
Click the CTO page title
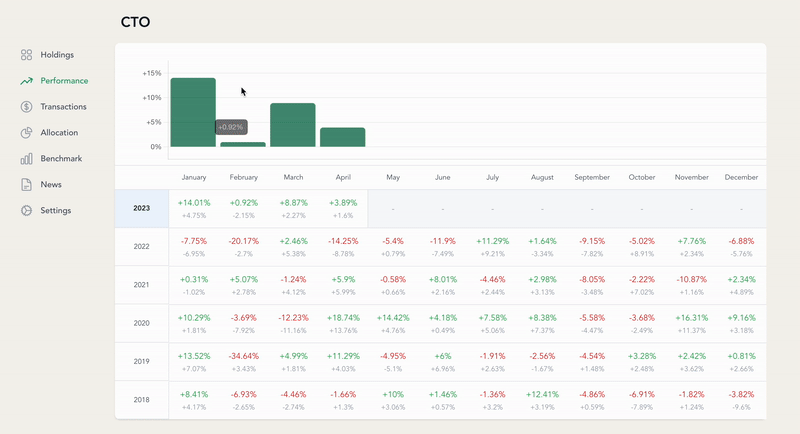click(135, 22)
